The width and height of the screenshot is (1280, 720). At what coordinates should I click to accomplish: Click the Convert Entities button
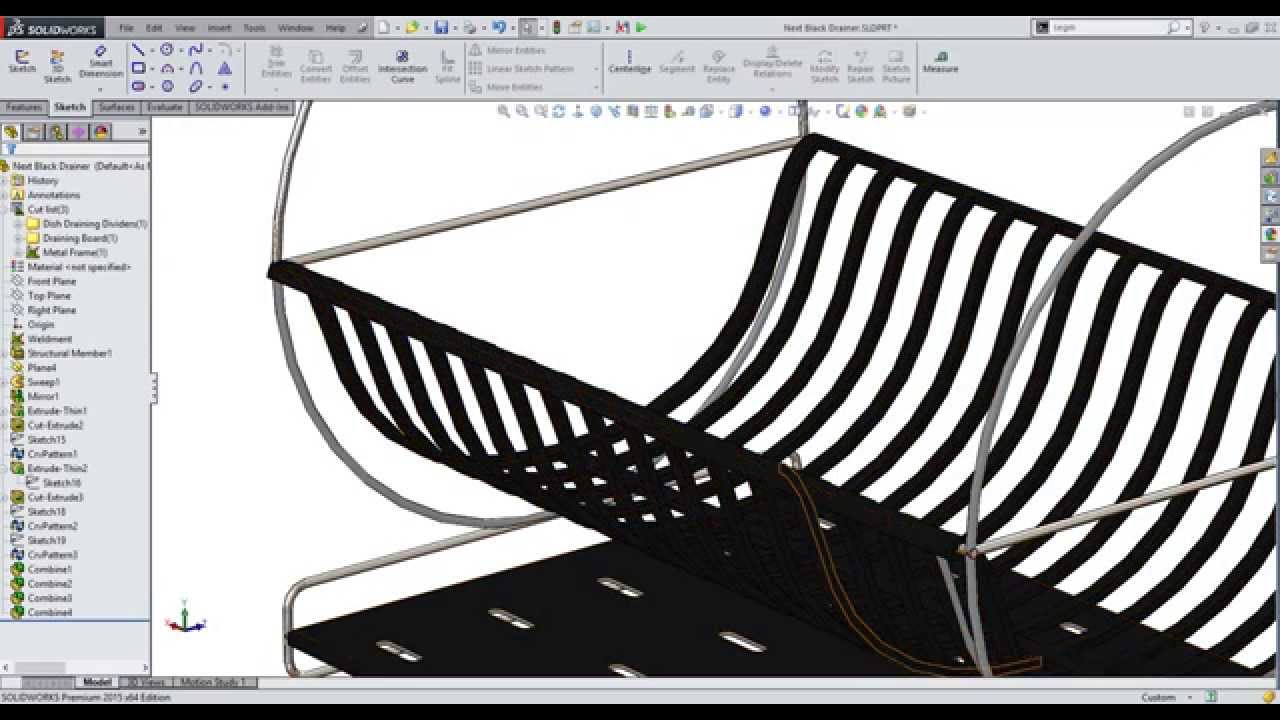316,67
